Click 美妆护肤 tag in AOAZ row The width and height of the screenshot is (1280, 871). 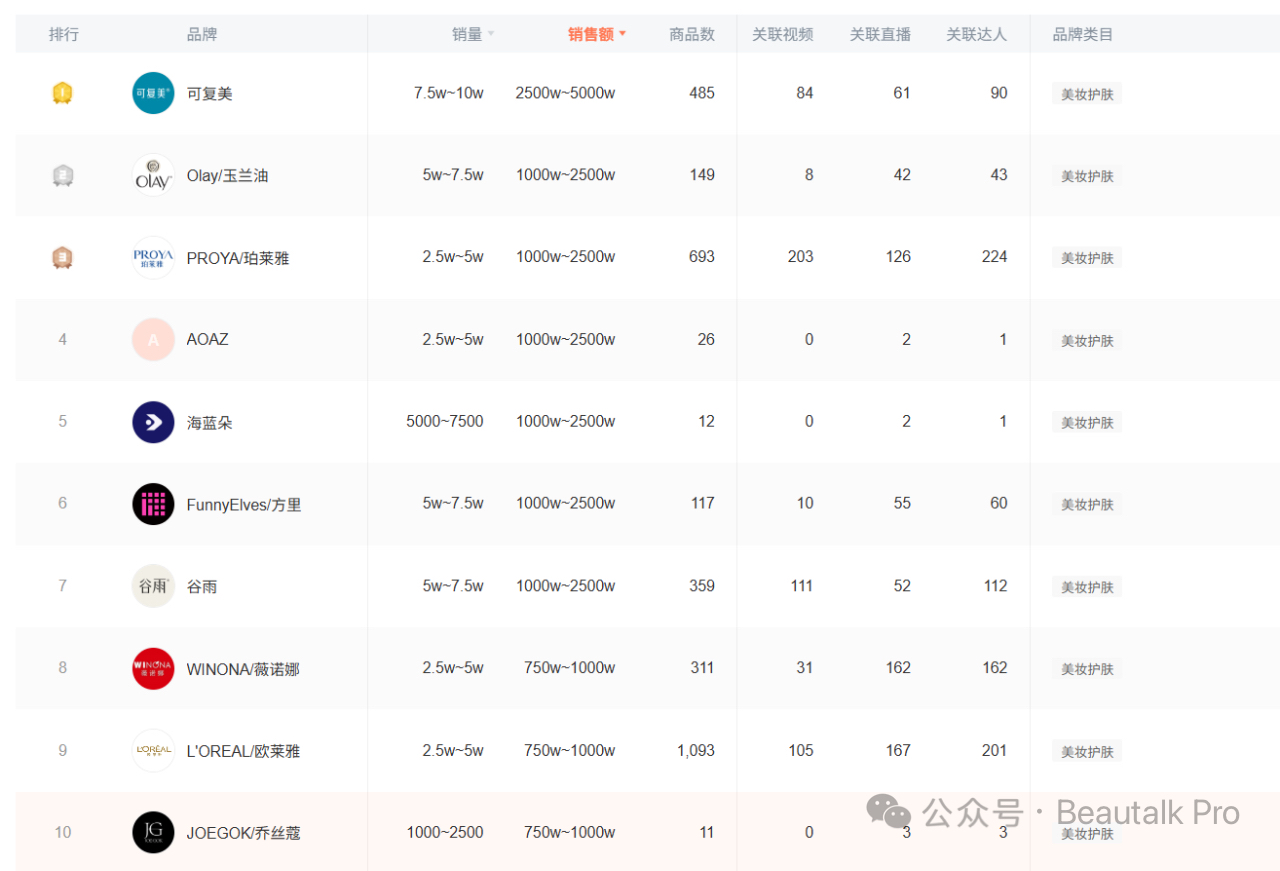click(x=1087, y=341)
